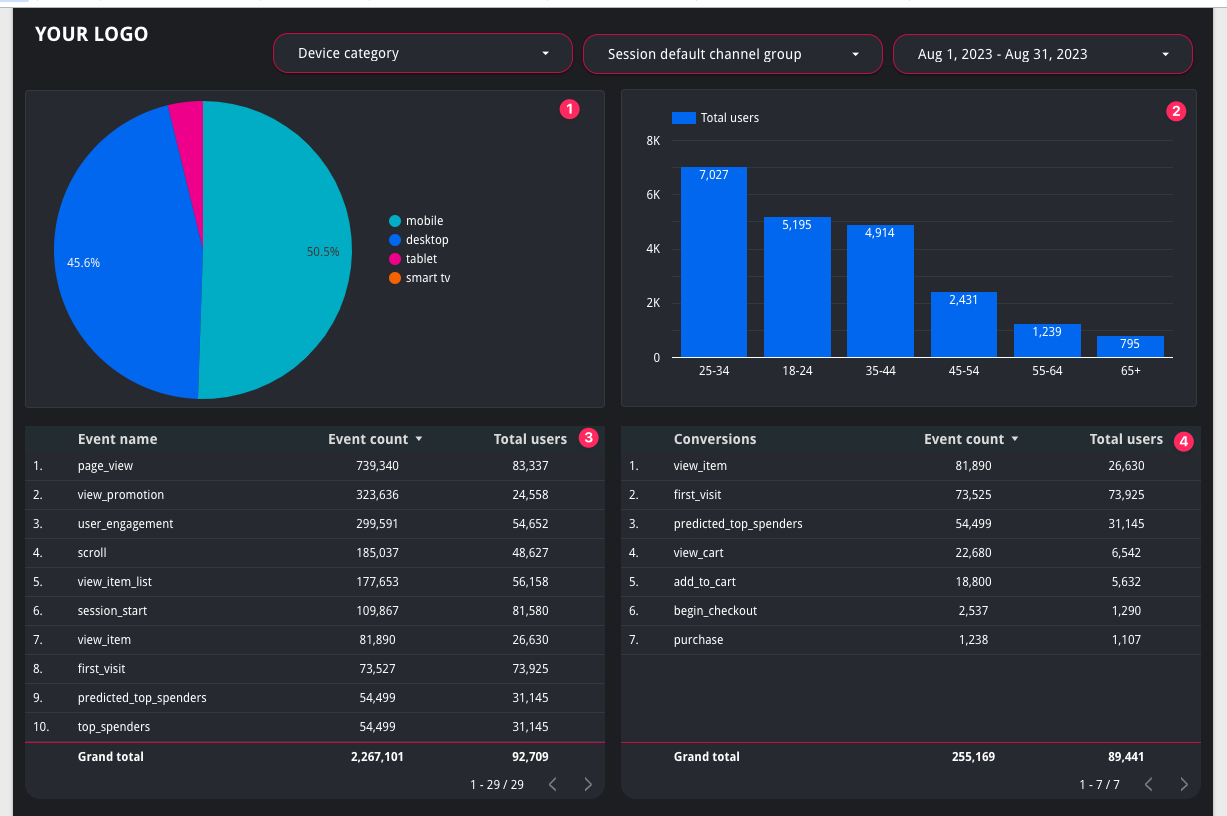Open the Aug 2023 date range picker

(1043, 54)
